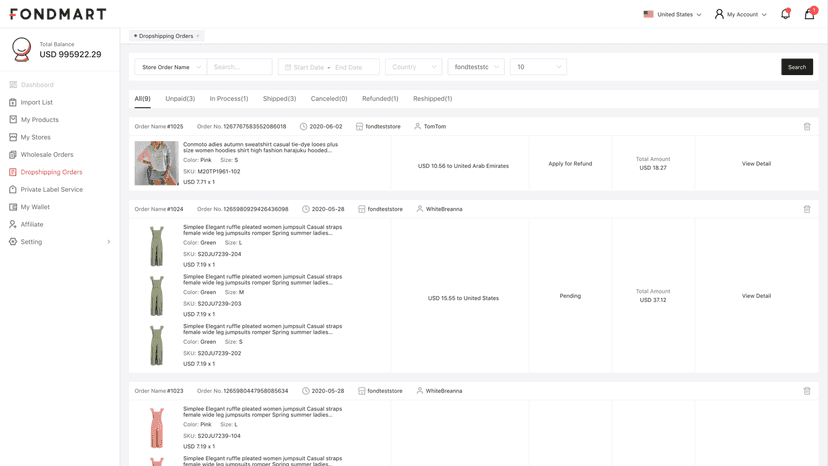
Task: Click the Dropshipping Orders sidebar icon
Action: [x=13, y=172]
